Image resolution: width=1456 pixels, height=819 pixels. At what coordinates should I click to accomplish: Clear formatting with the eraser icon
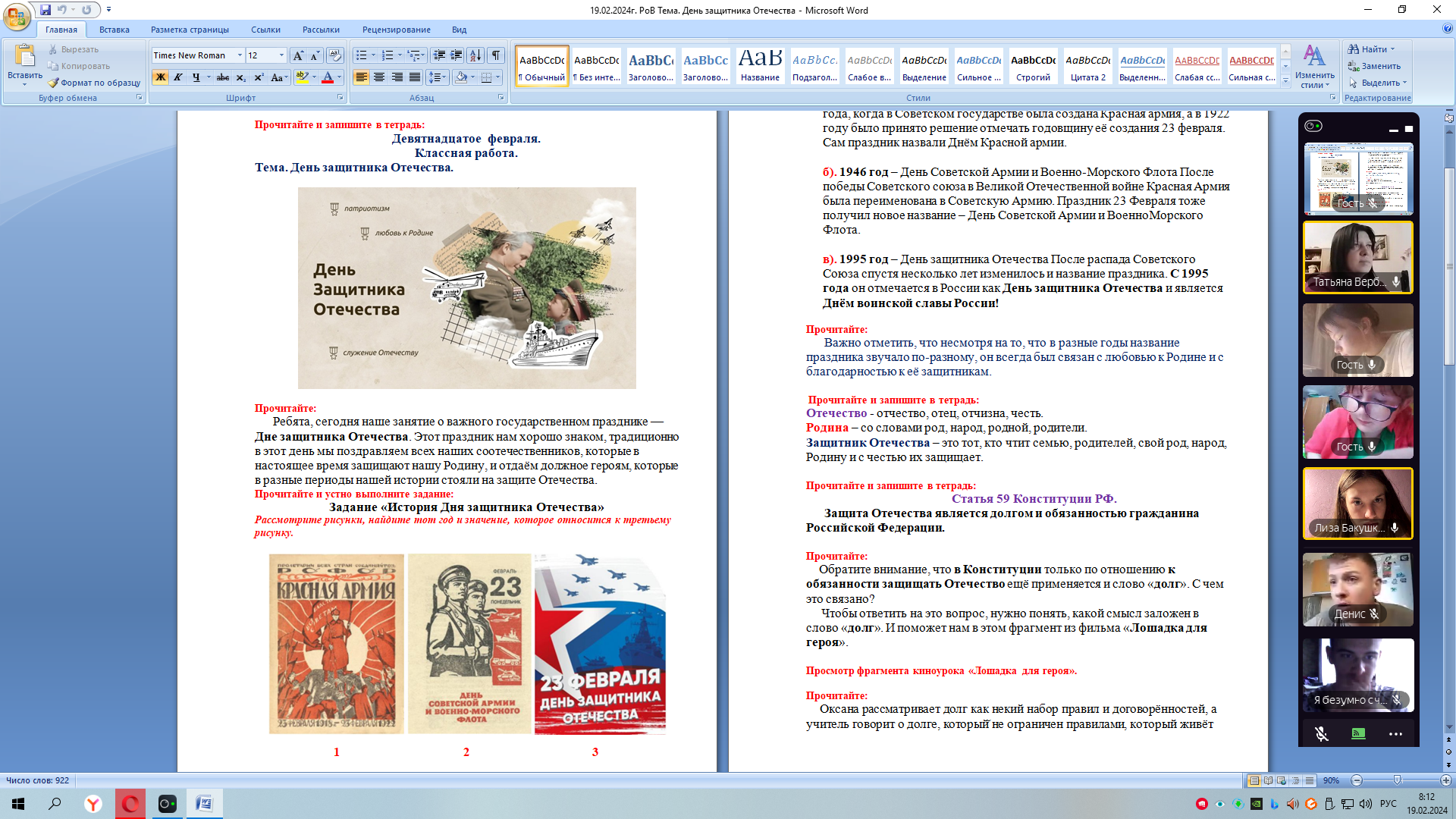point(334,55)
